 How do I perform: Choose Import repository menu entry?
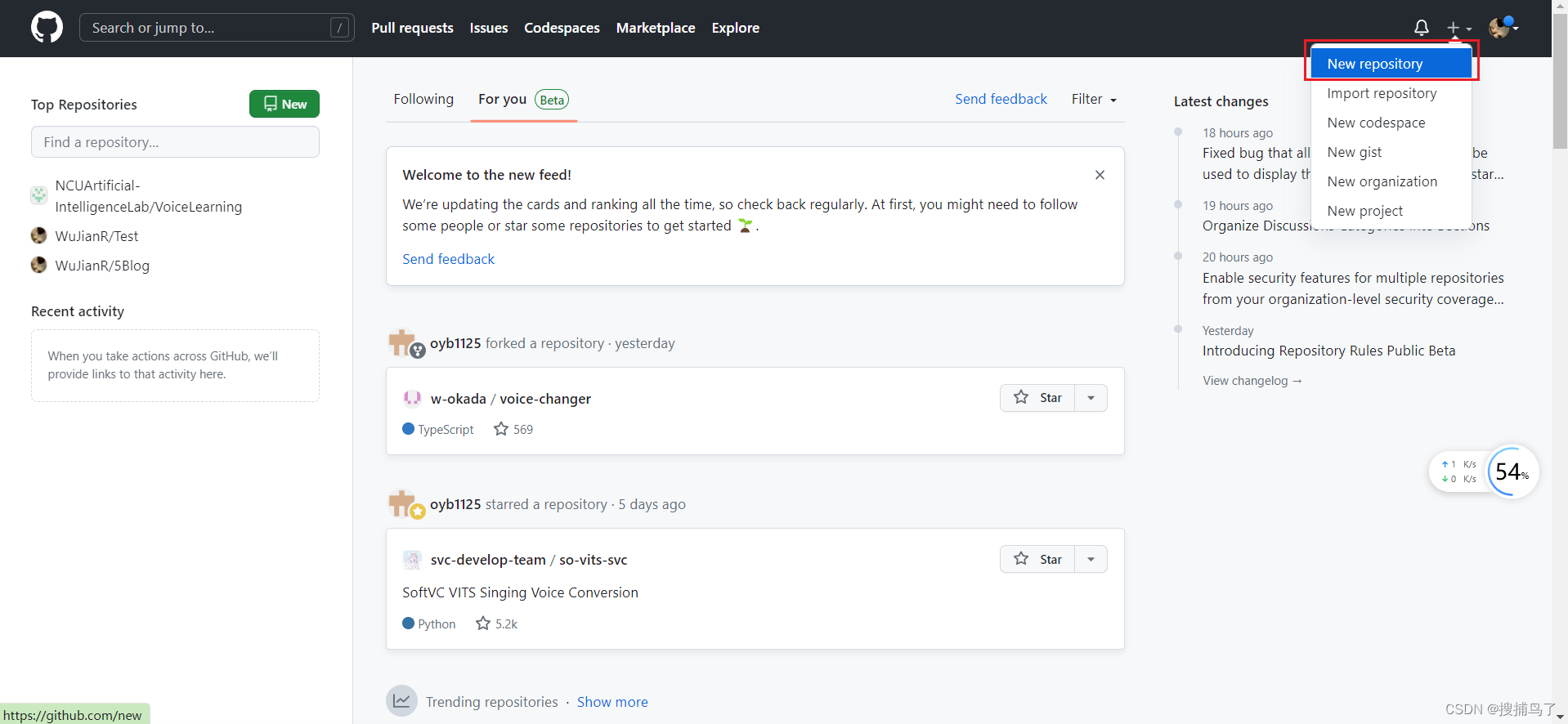click(1391, 93)
